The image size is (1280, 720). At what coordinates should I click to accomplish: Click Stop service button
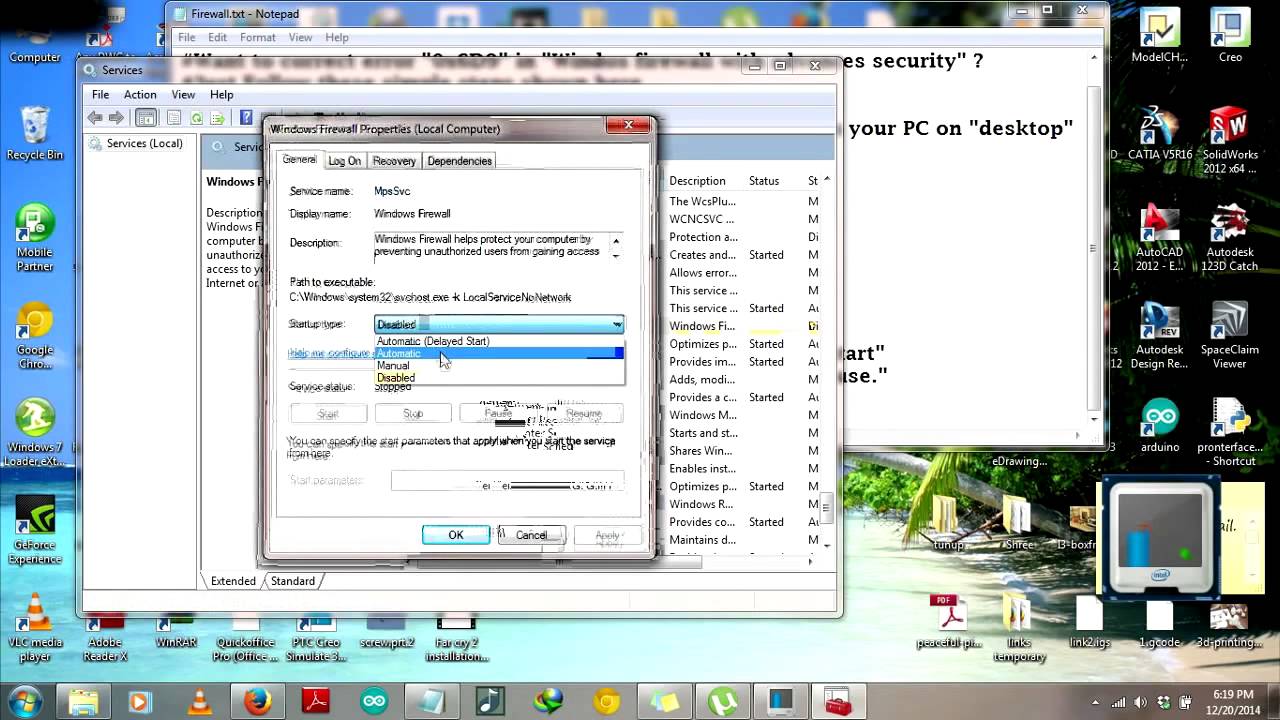pos(413,413)
